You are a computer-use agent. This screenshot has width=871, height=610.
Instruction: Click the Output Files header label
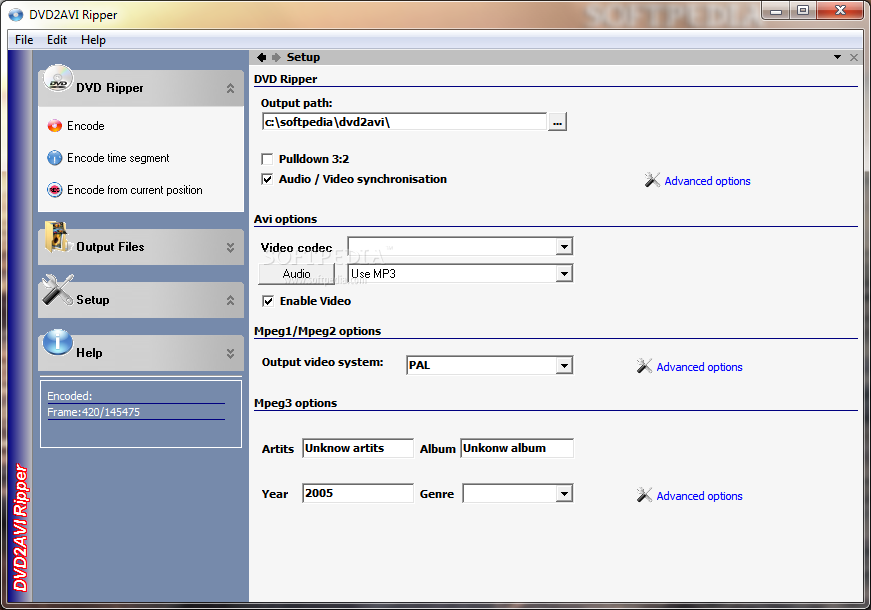click(x=110, y=247)
